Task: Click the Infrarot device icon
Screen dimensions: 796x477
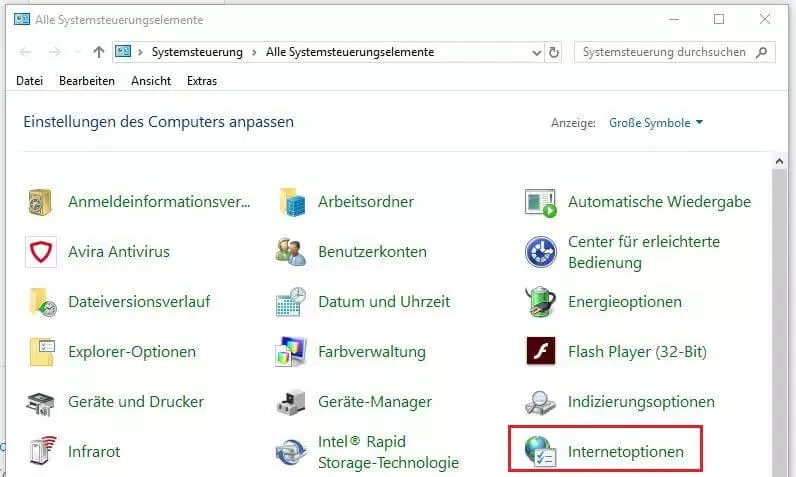Action: pyautogui.click(x=42, y=450)
